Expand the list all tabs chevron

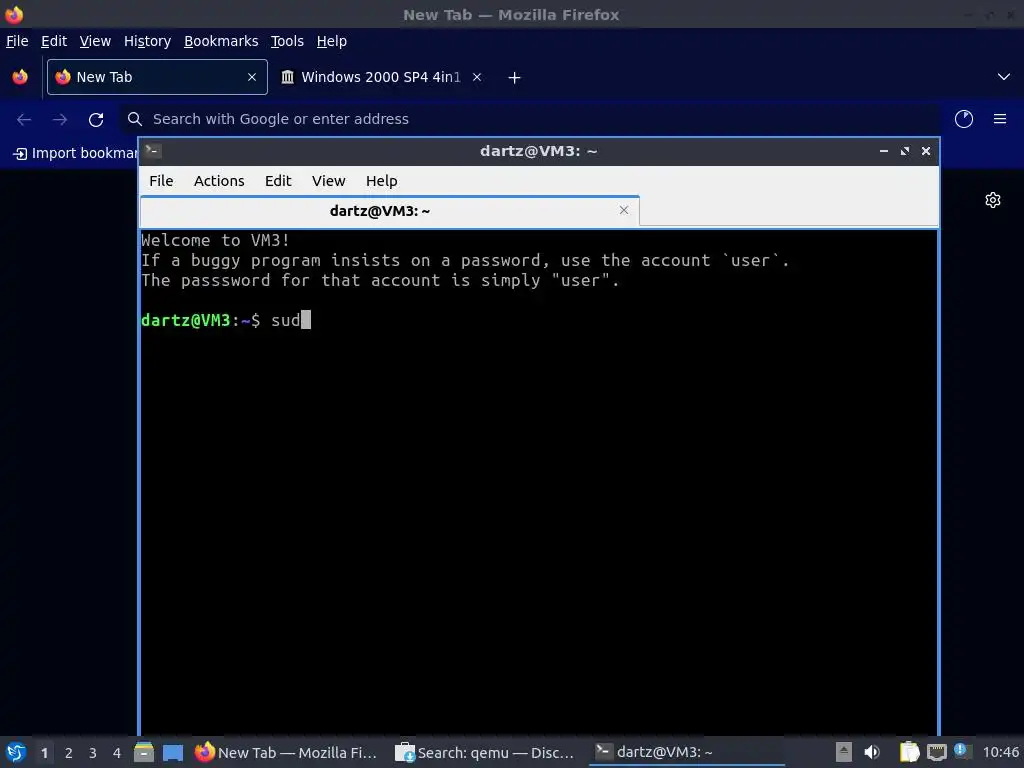[1004, 77]
